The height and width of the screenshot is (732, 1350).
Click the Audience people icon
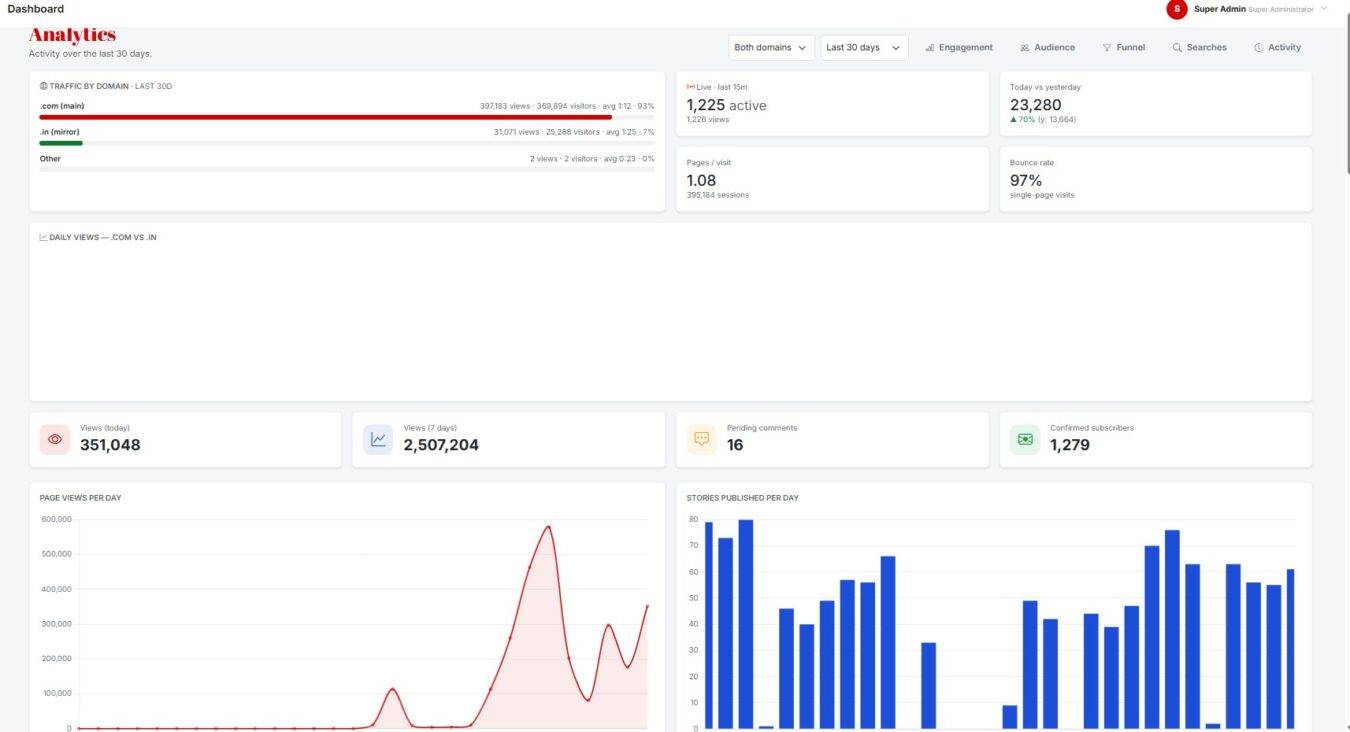click(1025, 47)
